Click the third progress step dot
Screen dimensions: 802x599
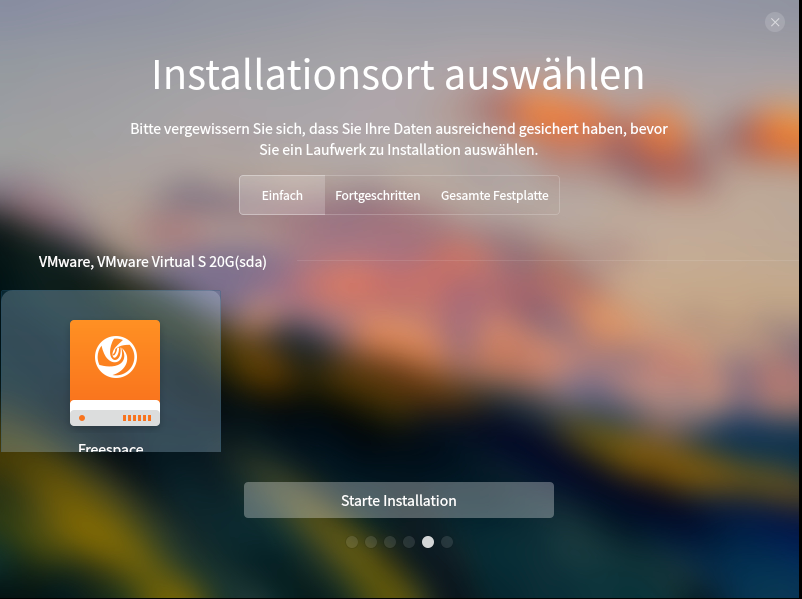pos(390,542)
